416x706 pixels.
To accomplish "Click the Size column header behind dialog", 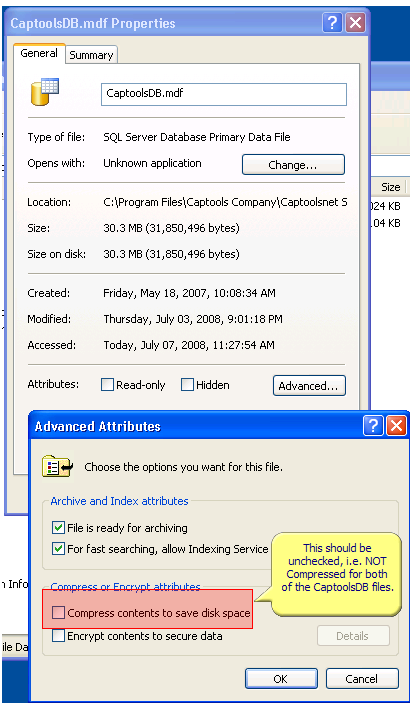I will [390, 187].
